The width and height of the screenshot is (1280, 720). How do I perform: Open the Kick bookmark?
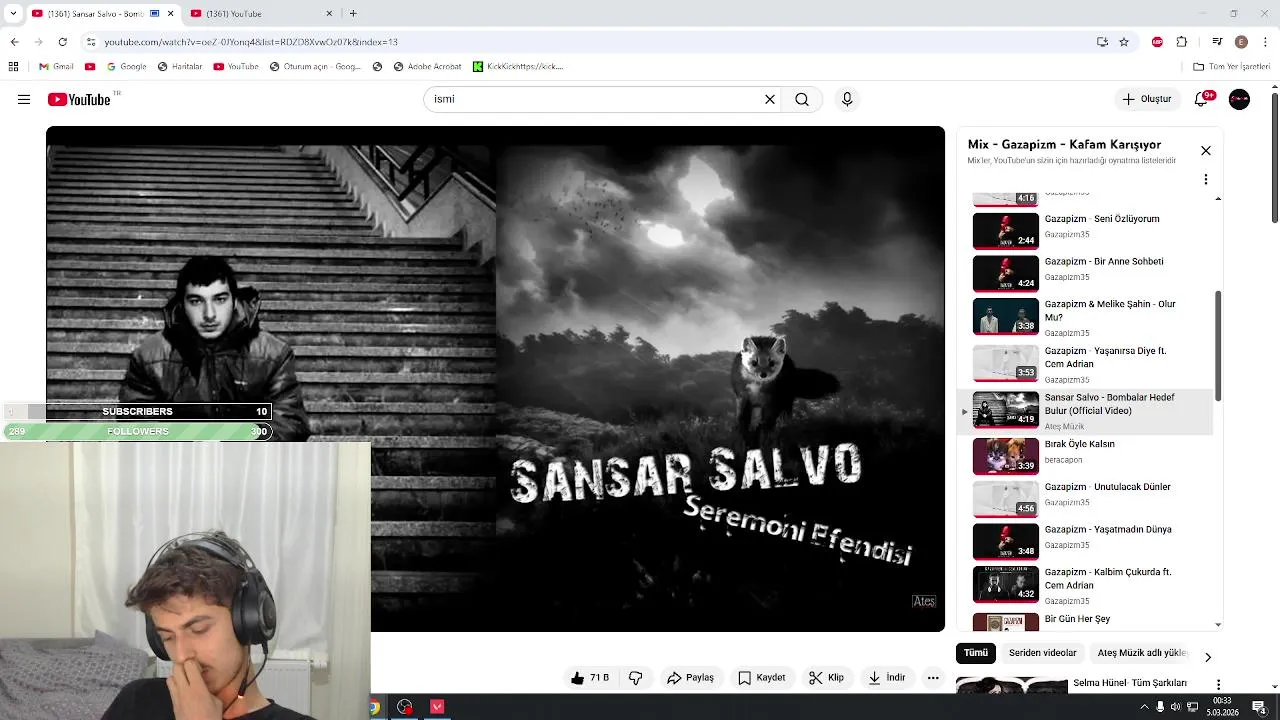518,67
